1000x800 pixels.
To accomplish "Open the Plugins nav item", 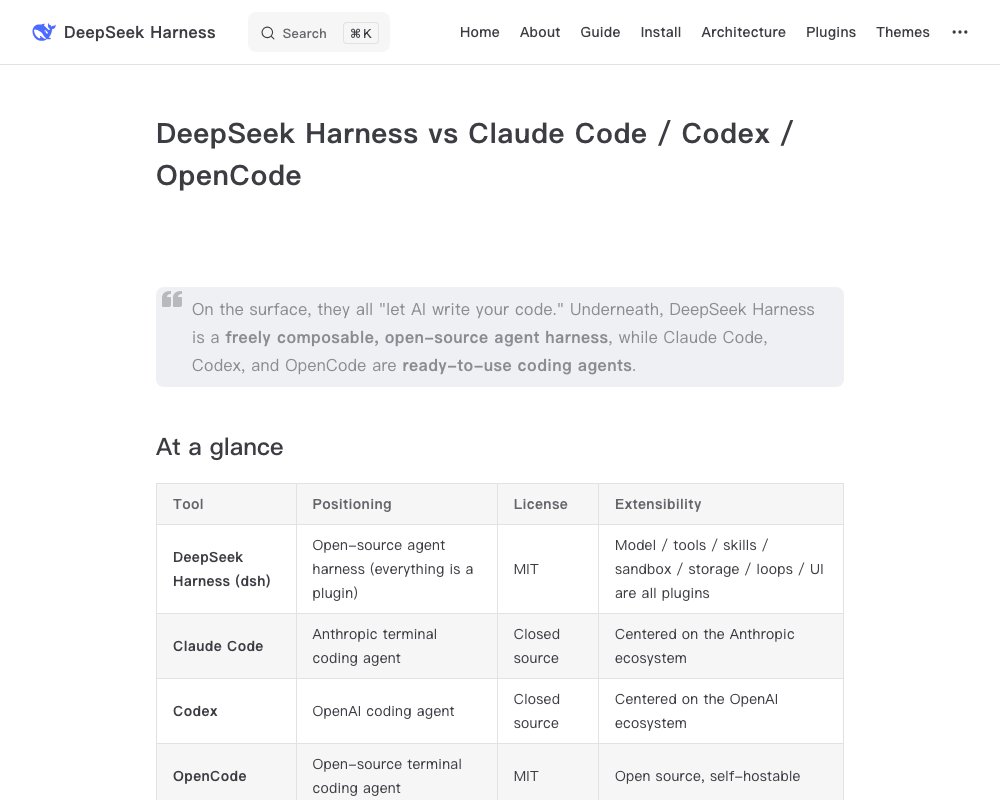I will pyautogui.click(x=831, y=32).
